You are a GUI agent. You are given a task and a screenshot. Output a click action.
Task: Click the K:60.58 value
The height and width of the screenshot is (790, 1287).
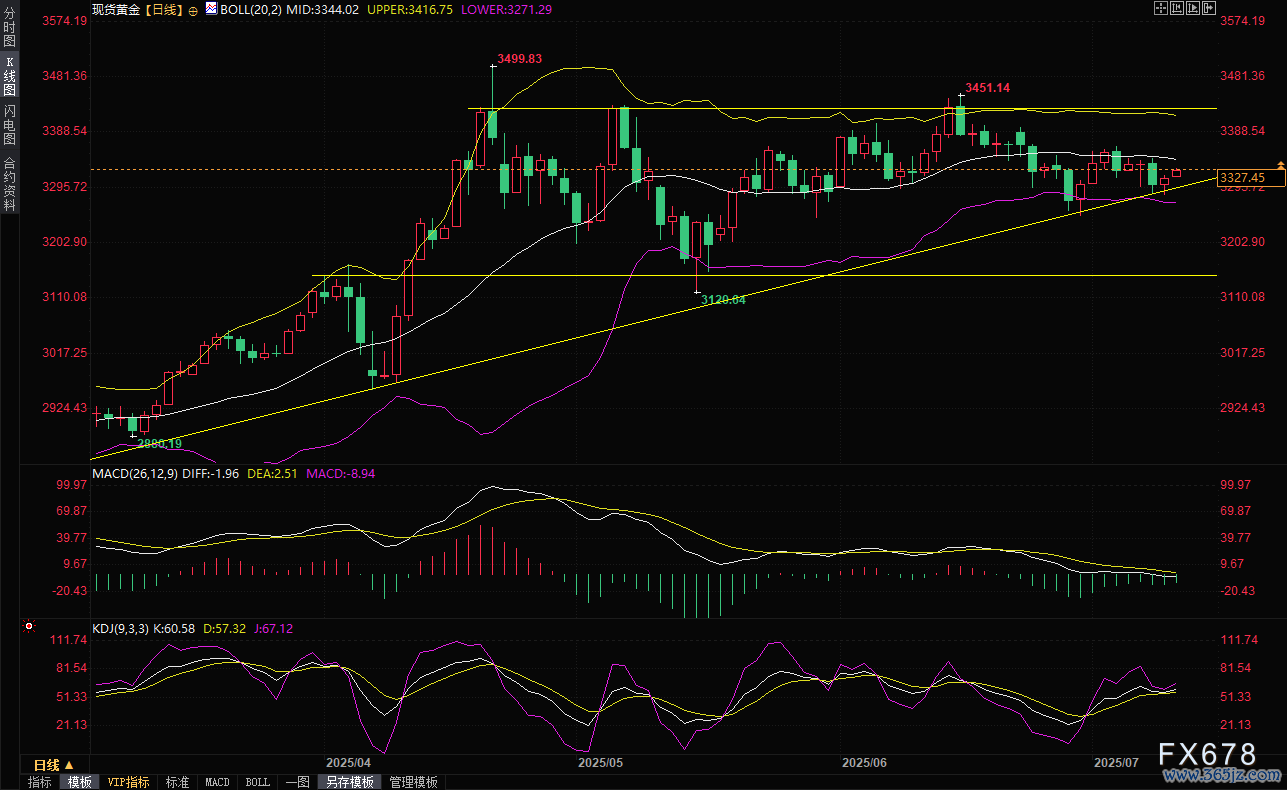click(176, 628)
